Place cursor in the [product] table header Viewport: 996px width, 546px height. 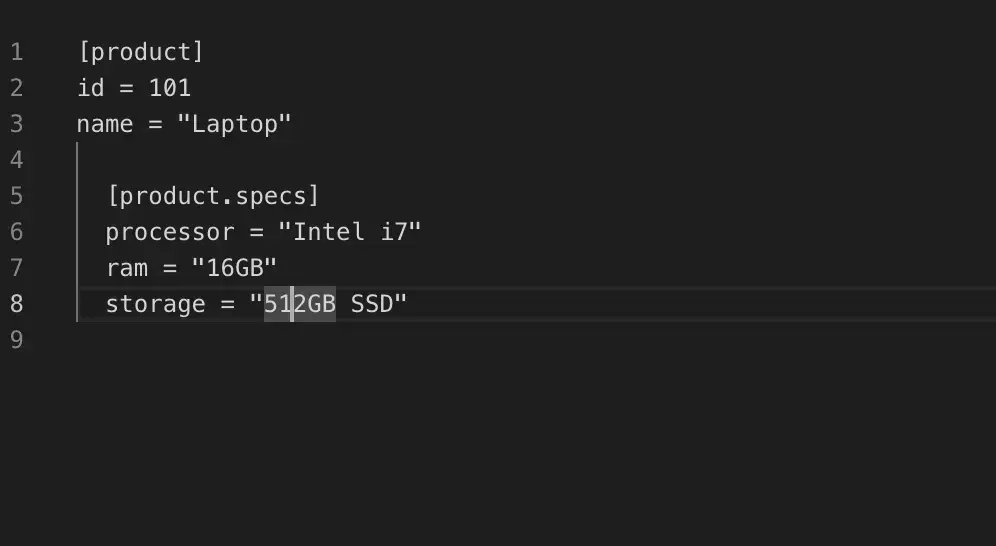tap(140, 52)
